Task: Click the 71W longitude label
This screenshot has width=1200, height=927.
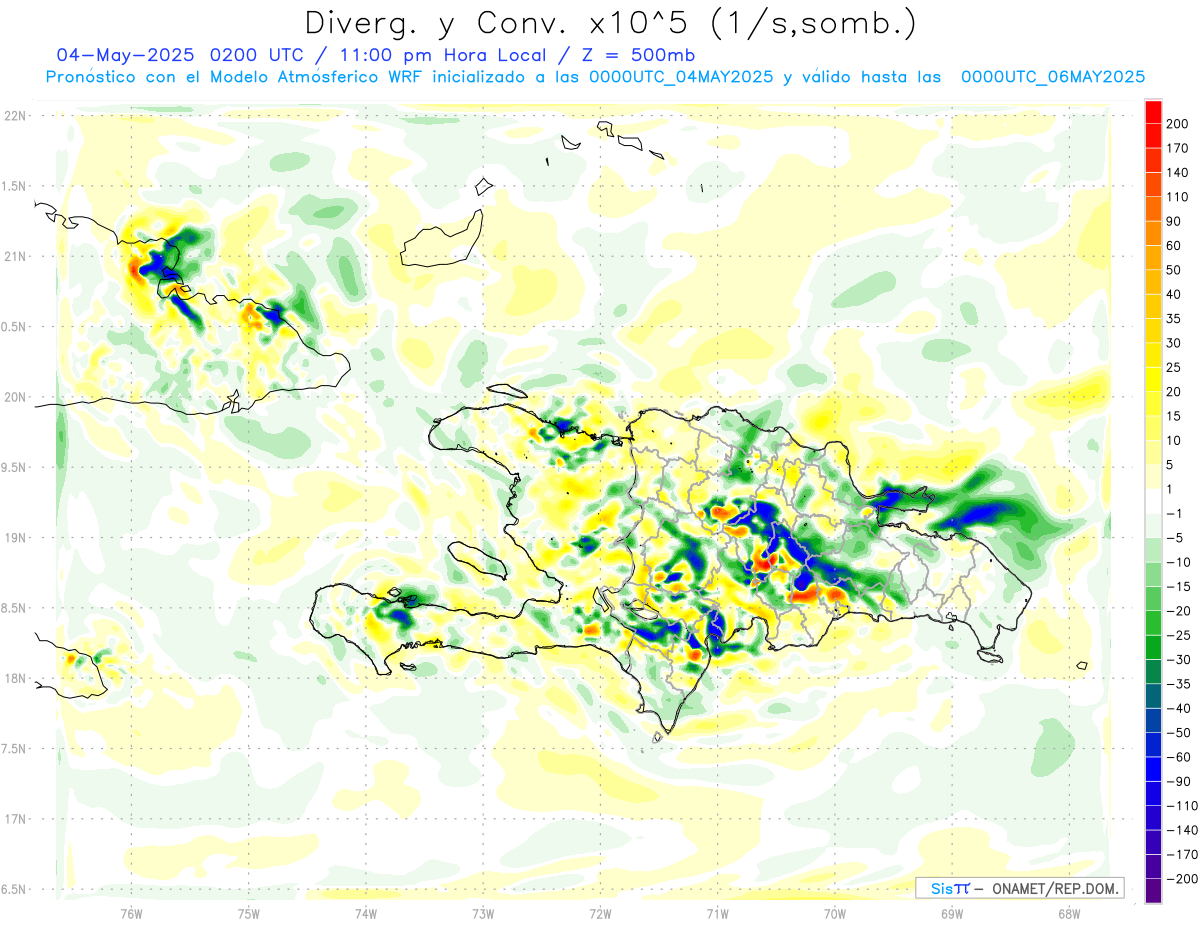Action: [717, 913]
